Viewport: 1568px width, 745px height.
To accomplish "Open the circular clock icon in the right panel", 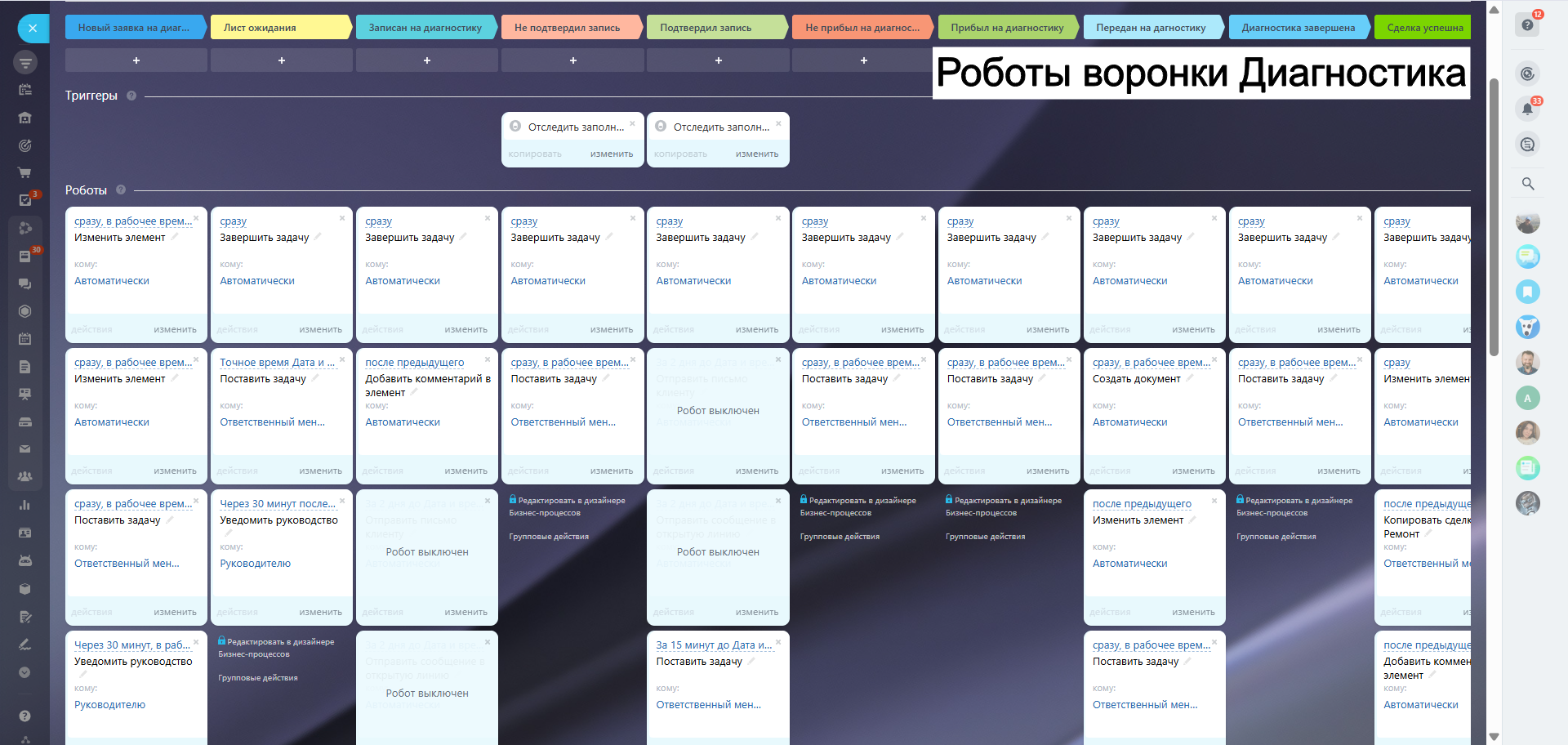I will pos(1528,74).
